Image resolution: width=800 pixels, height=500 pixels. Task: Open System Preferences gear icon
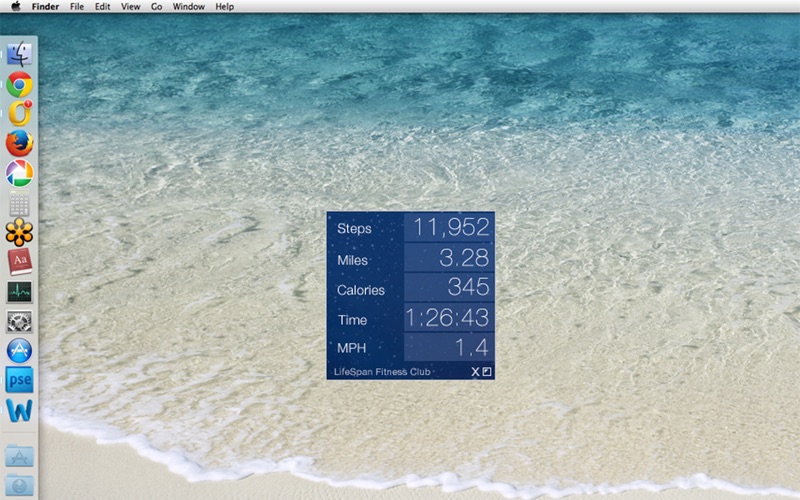[19, 322]
